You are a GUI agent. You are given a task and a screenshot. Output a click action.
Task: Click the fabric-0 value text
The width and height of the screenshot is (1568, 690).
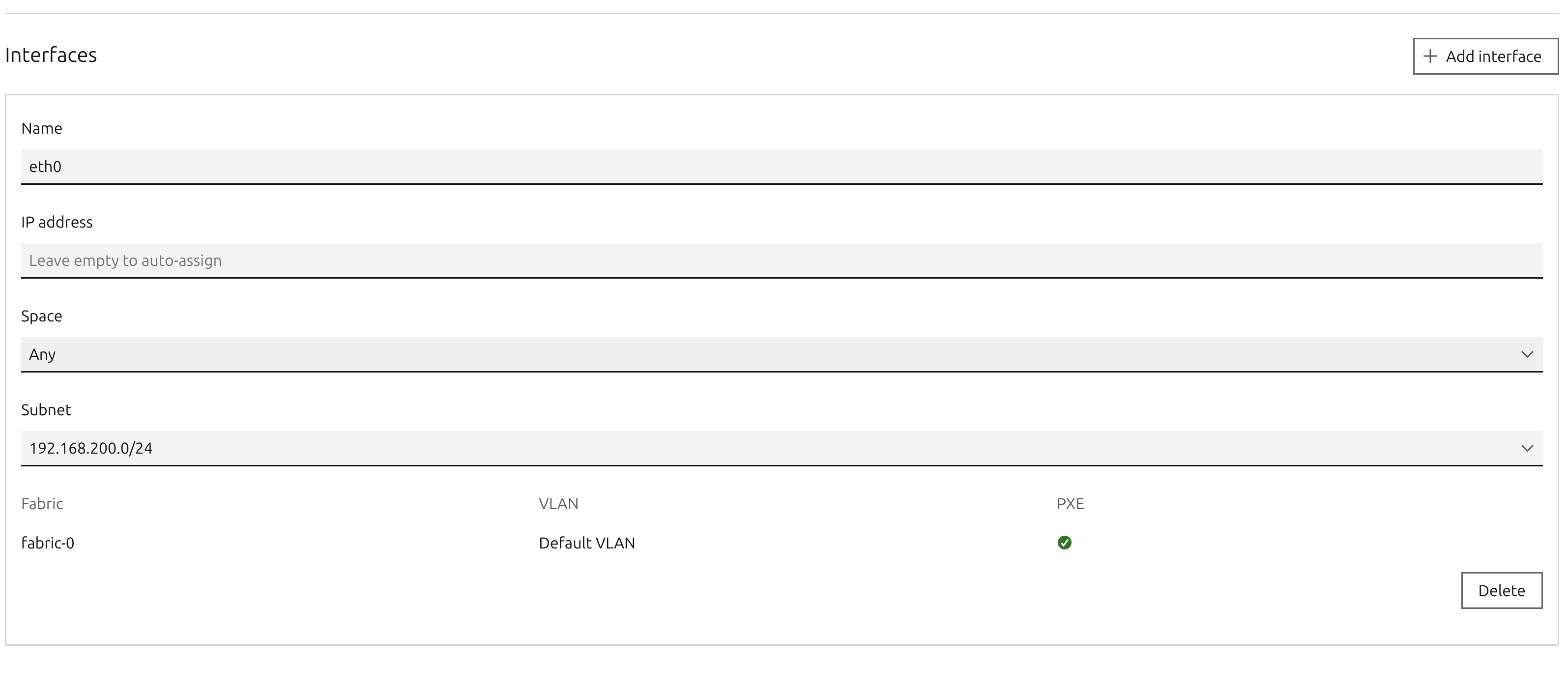point(48,543)
